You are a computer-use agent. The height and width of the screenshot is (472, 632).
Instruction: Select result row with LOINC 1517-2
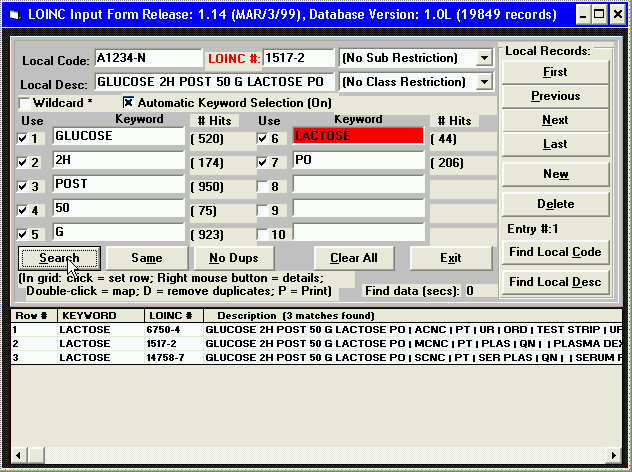[x=316, y=344]
